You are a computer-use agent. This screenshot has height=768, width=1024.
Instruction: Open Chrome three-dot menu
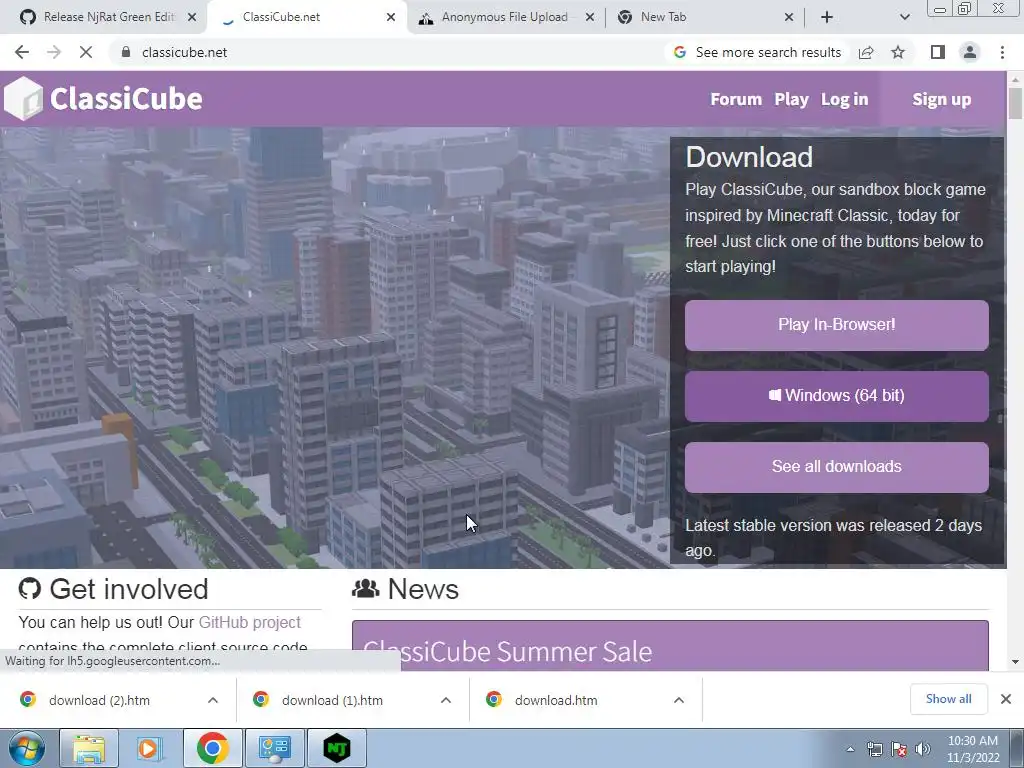pos(1002,52)
